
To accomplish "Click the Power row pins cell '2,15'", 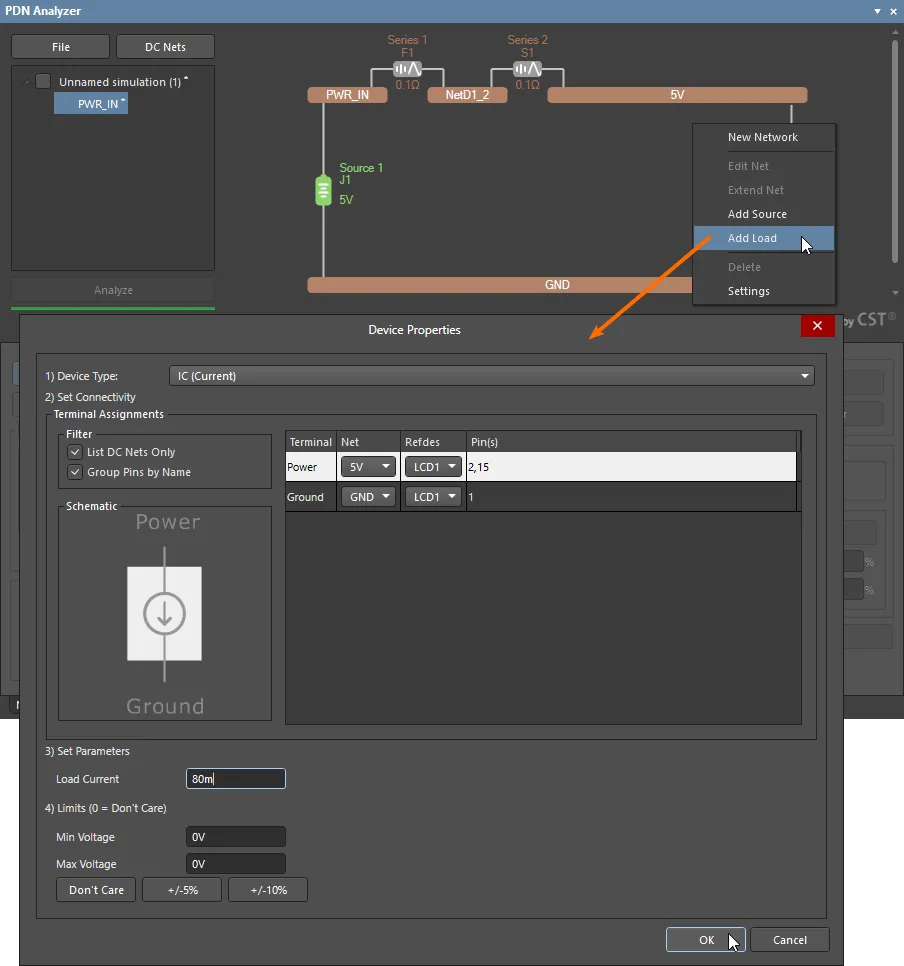I will click(631, 467).
